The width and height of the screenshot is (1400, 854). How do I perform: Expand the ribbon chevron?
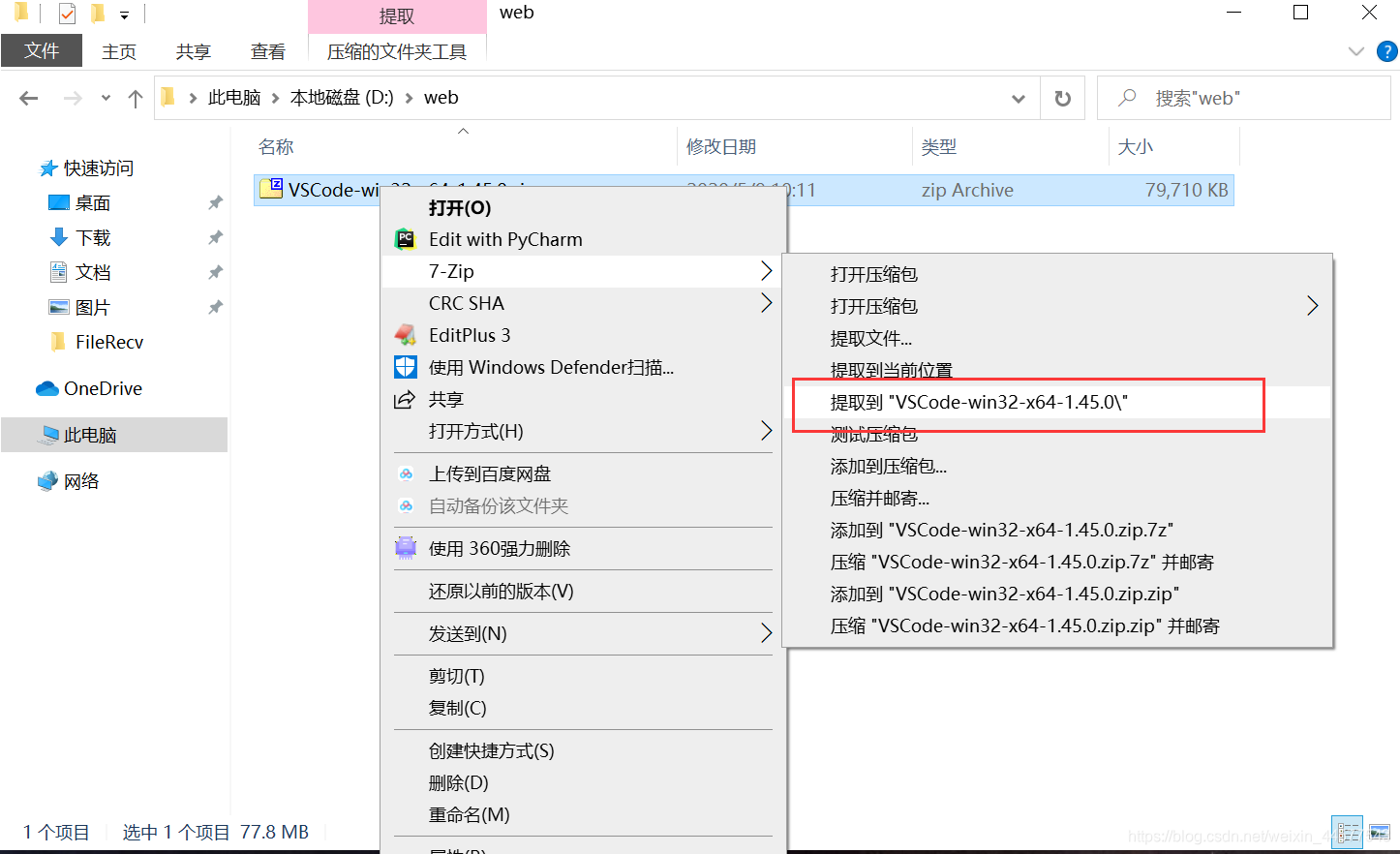pyautogui.click(x=1355, y=51)
